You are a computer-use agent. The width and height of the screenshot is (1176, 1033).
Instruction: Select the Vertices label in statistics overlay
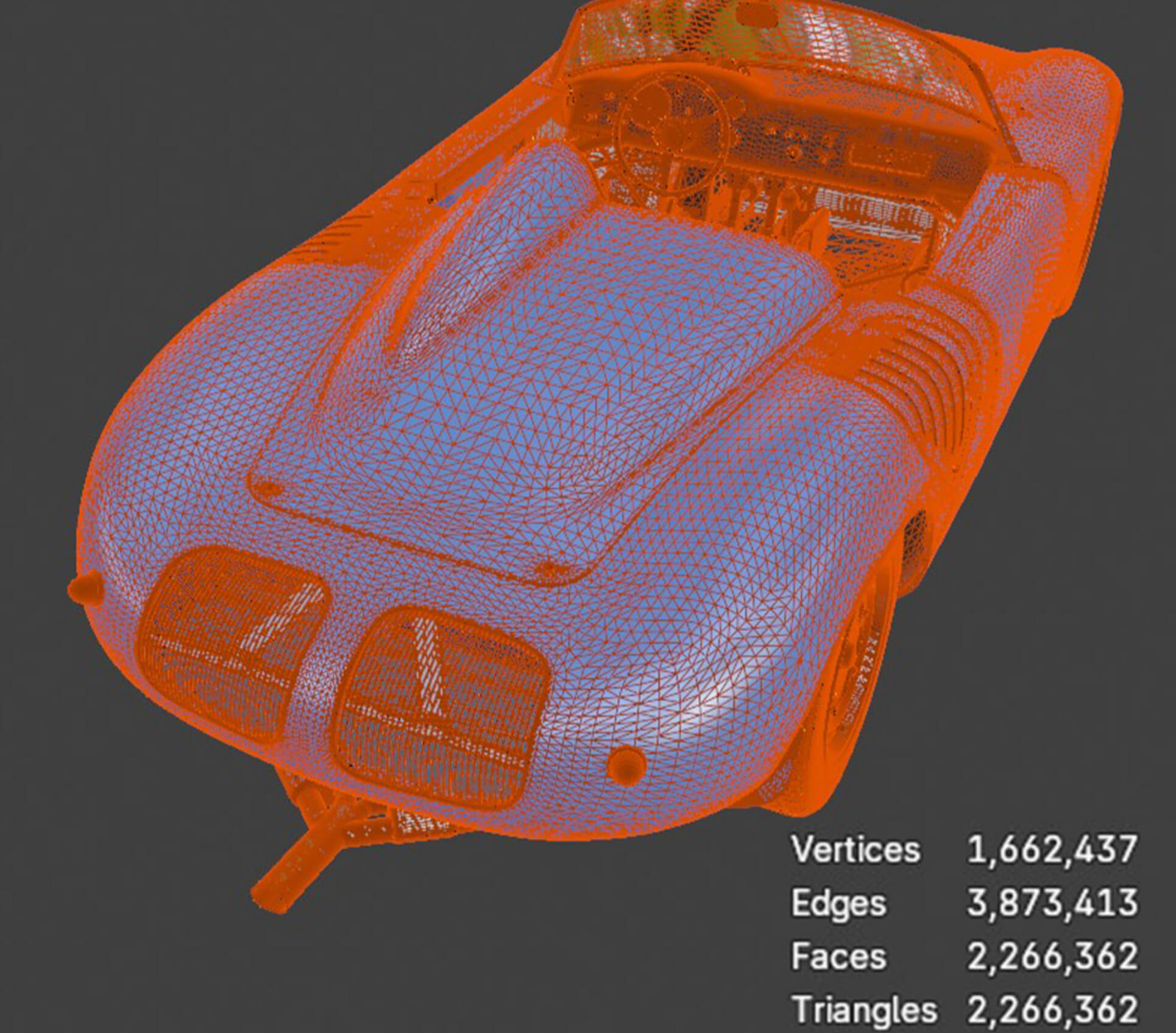tap(855, 849)
